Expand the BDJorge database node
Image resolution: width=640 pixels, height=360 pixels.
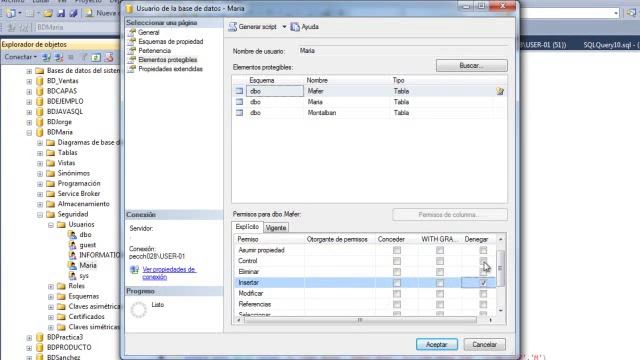coord(29,122)
